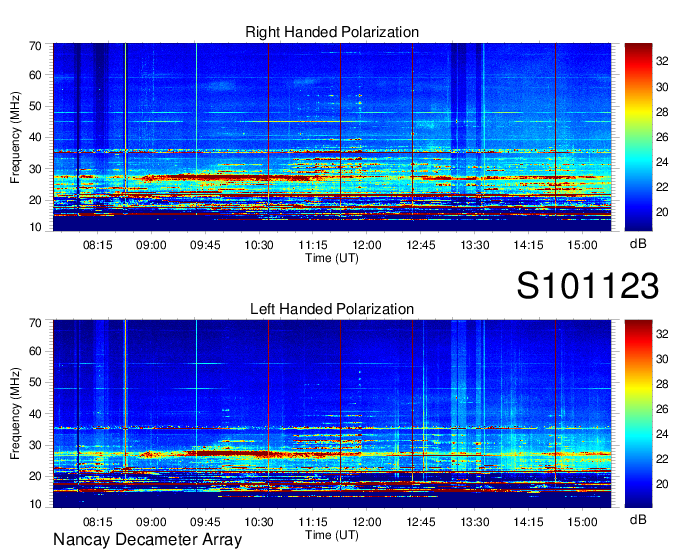Click the lower left-handed colorbar
The image size is (680, 552).
coord(638,413)
